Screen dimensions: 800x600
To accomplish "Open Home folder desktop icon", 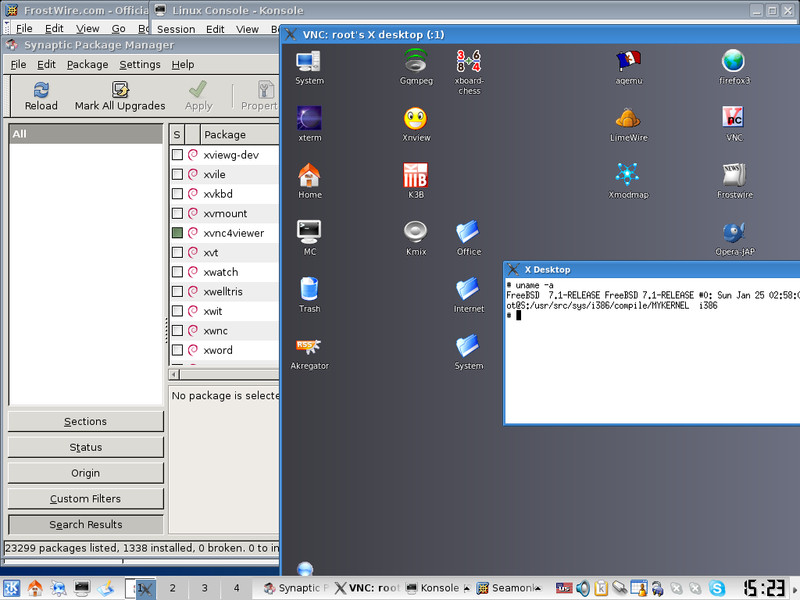I will pos(309,175).
